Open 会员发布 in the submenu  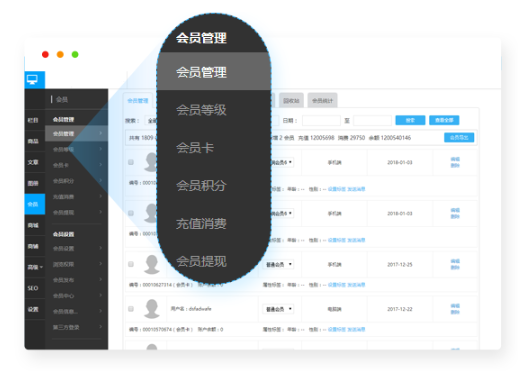64,280
